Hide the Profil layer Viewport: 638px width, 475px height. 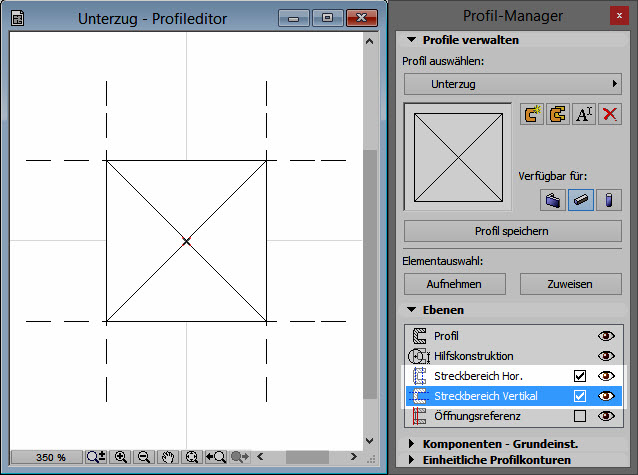606,336
